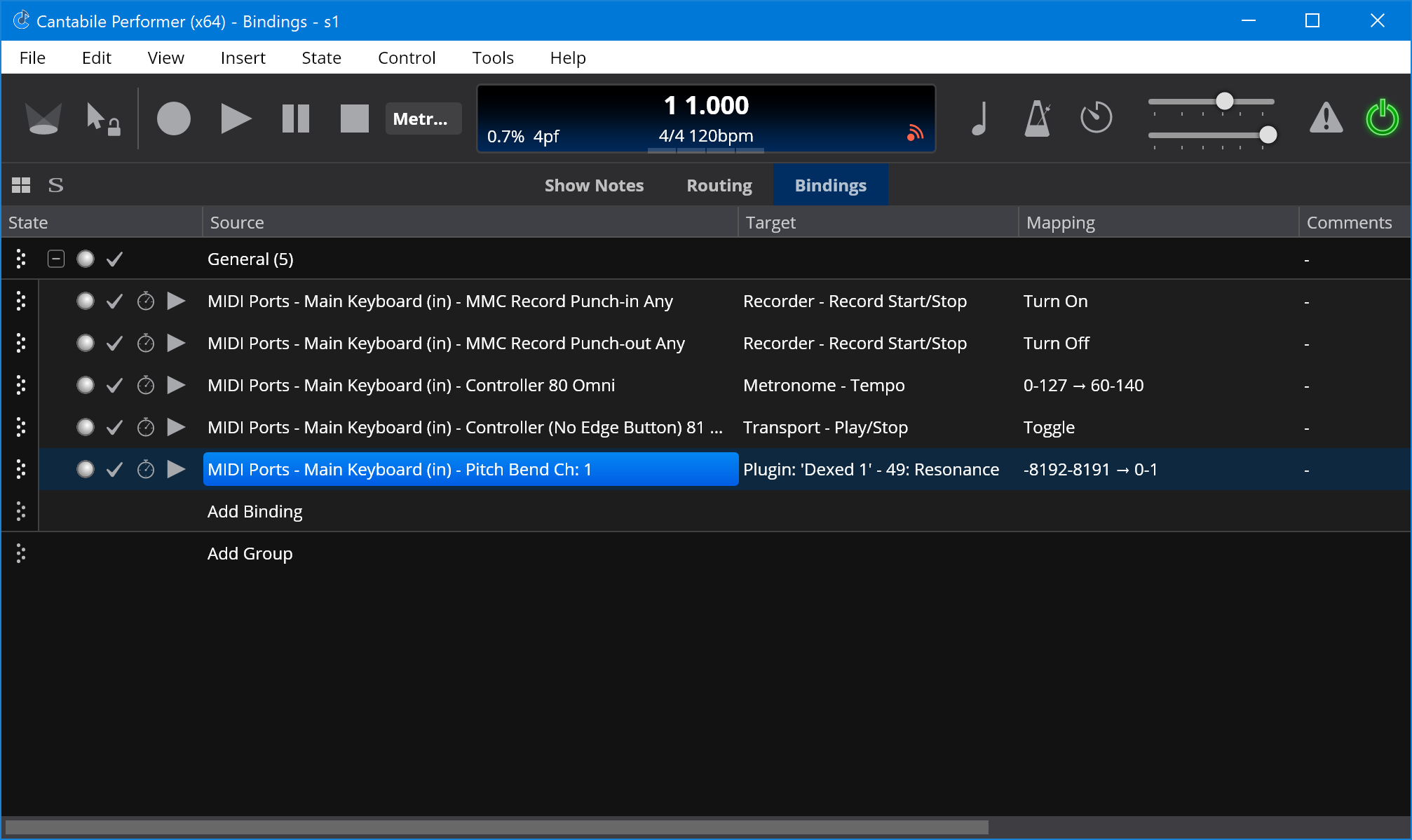The width and height of the screenshot is (1412, 840).
Task: Toggle enabled checkmark on General group
Action: 114,259
